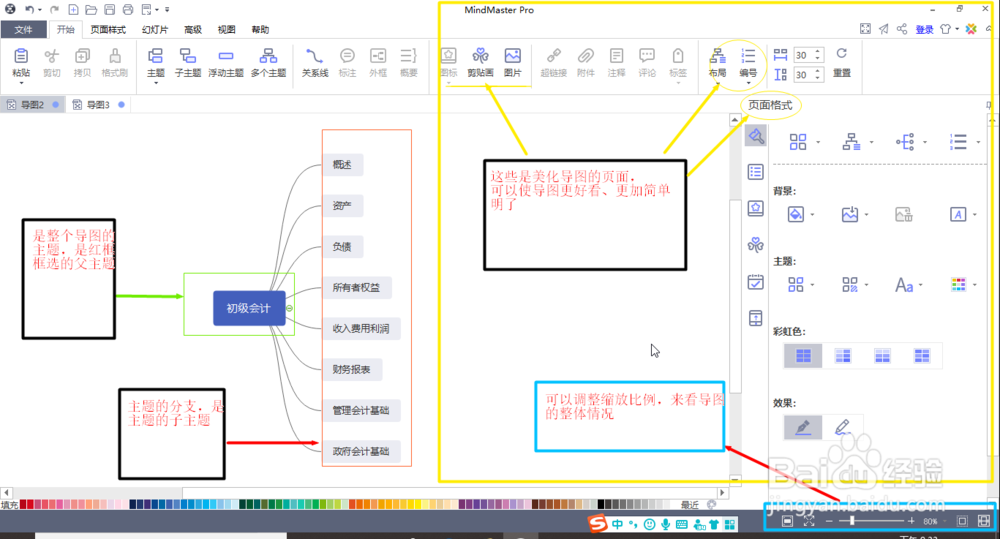The image size is (1000, 539).
Task: Click the zoom slider handle
Action: pos(851,521)
